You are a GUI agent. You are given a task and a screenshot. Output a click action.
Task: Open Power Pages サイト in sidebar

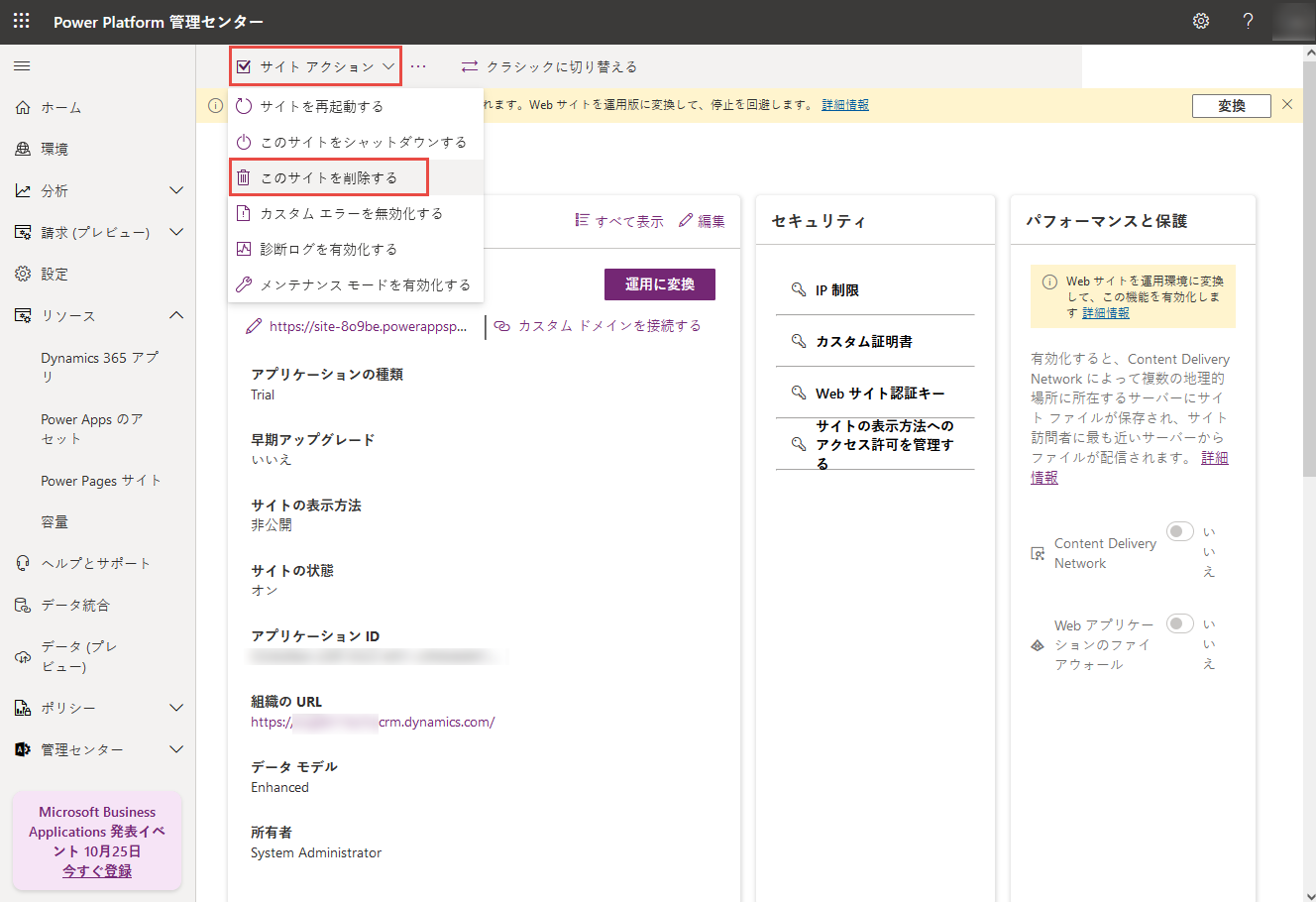(101, 481)
